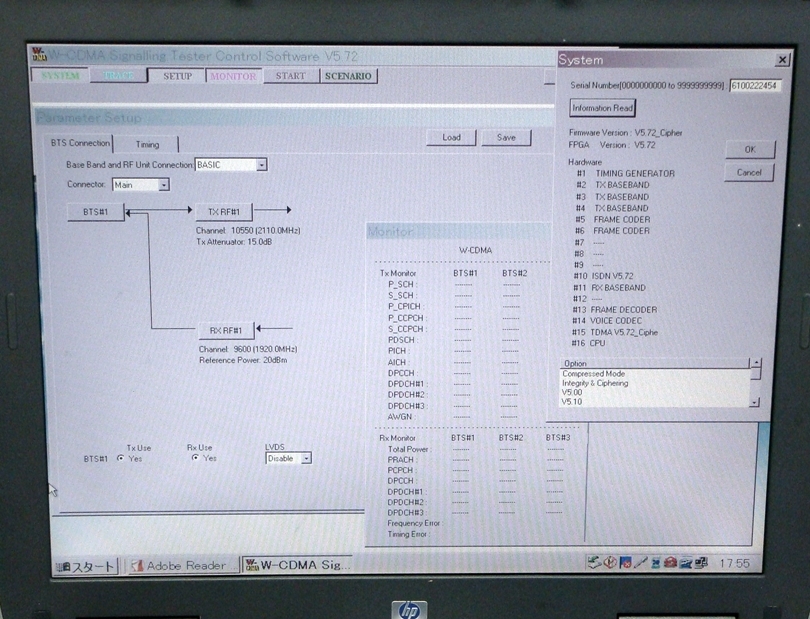Click the RX channel '9600 (1920.0MHz)' text
The width and height of the screenshot is (810, 619).
(266, 349)
